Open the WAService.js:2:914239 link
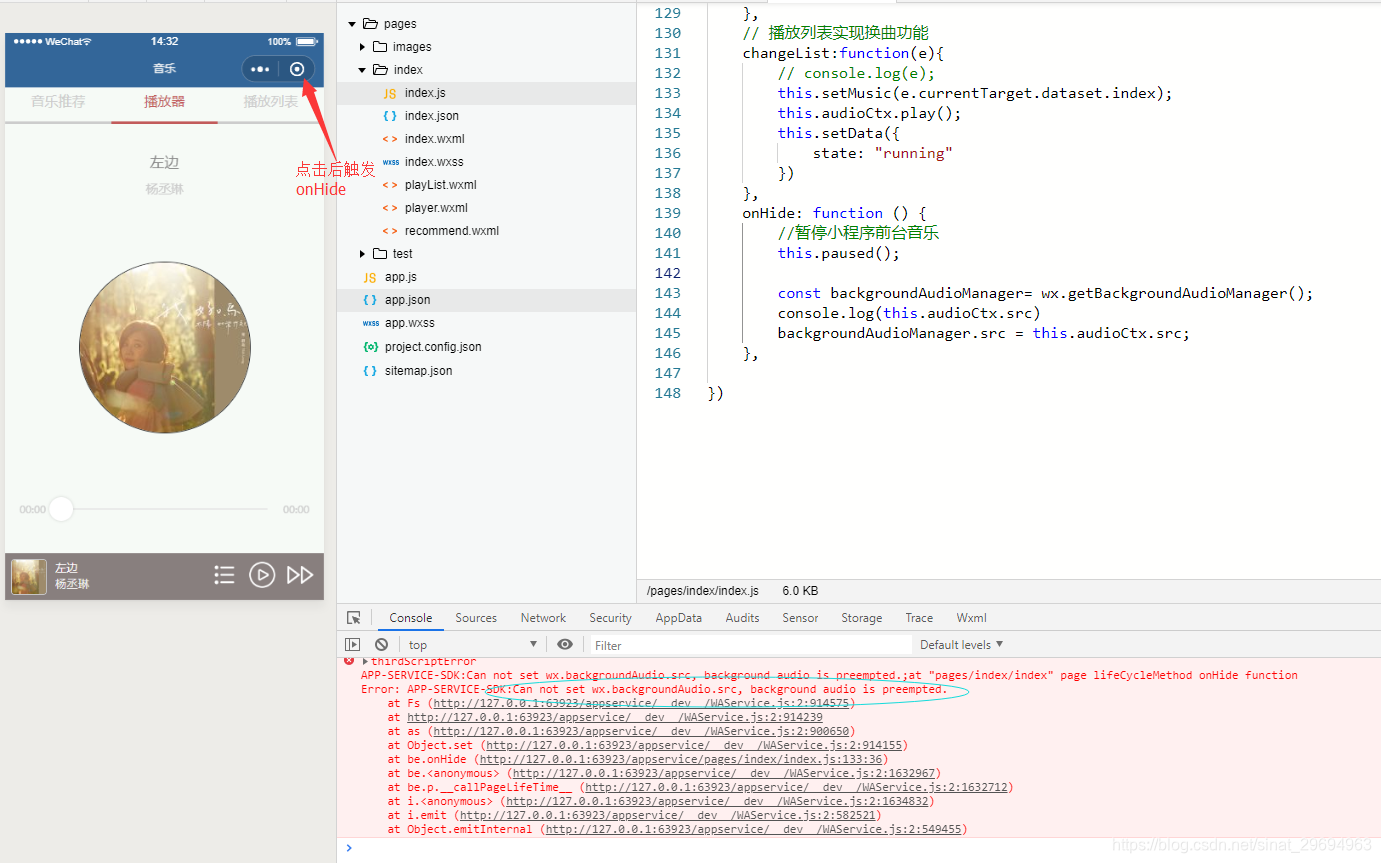Viewport: 1381px width, 863px height. 615,717
